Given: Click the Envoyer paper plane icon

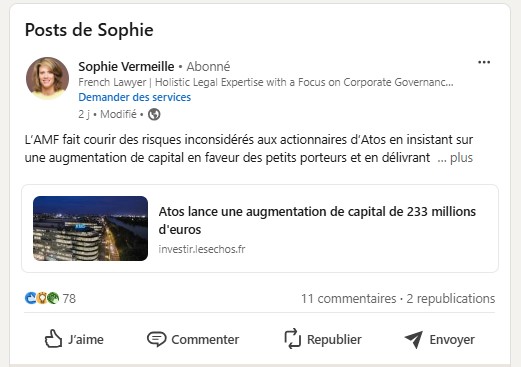Looking at the screenshot, I should 414,339.
